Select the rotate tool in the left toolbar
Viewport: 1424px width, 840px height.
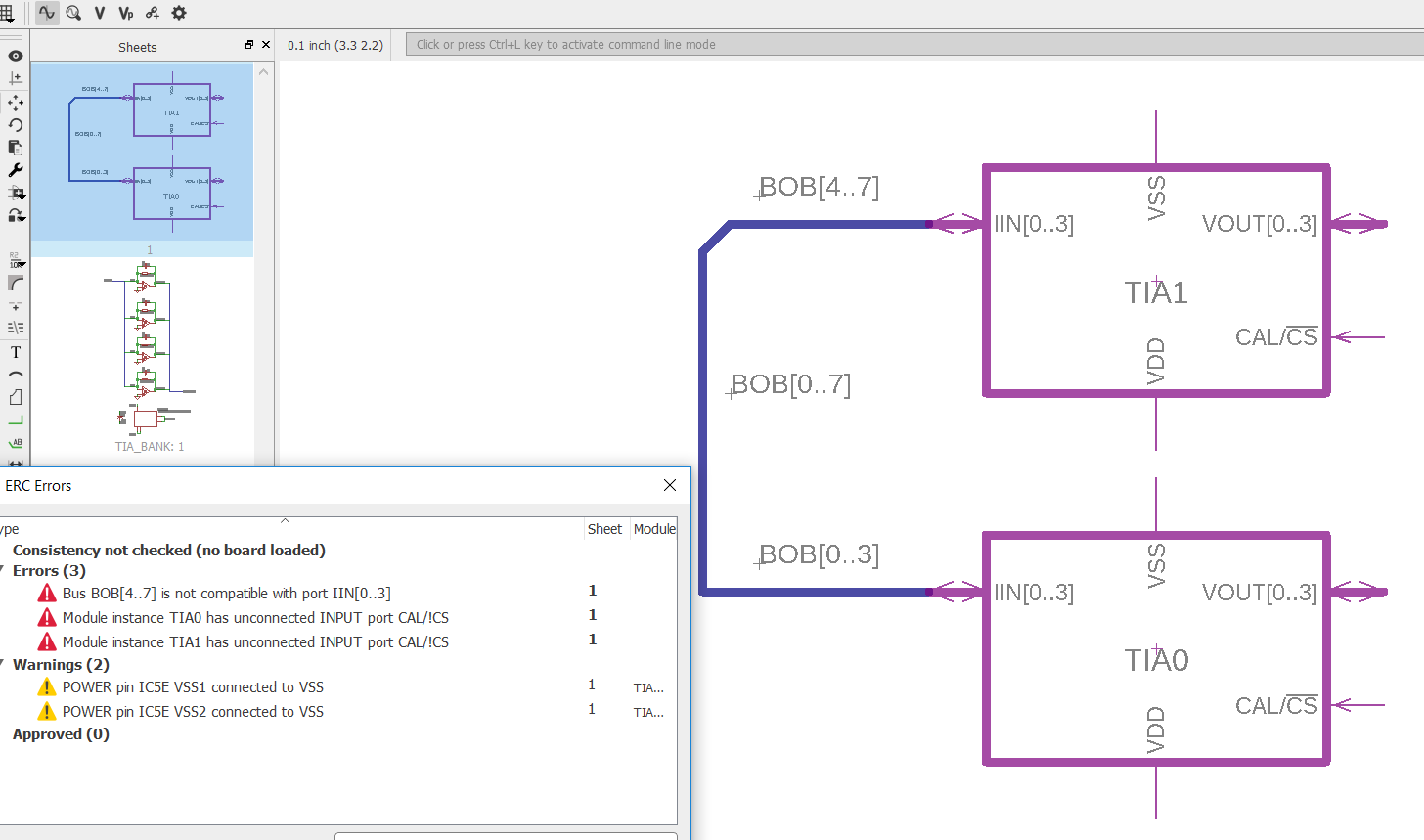click(x=15, y=125)
